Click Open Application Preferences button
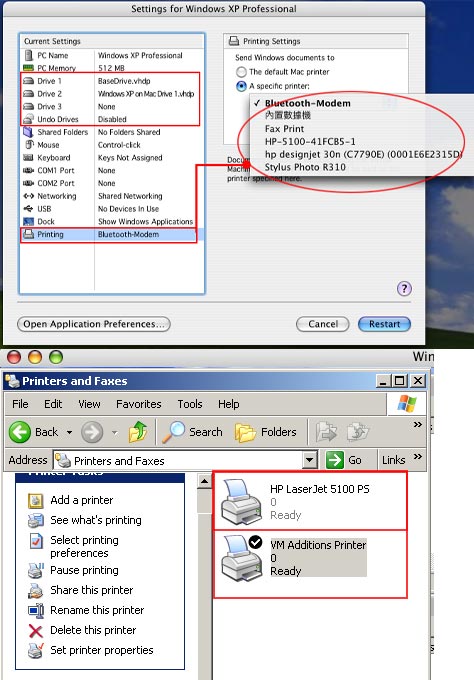 click(x=94, y=324)
